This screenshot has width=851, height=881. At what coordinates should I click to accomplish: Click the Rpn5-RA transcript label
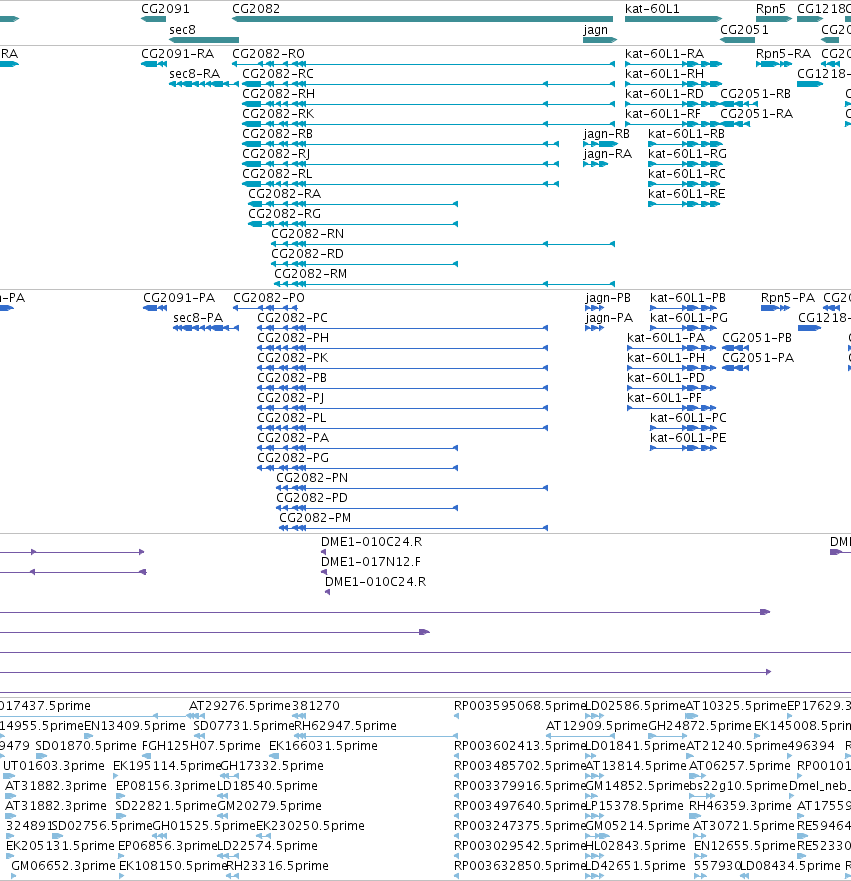pos(783,53)
